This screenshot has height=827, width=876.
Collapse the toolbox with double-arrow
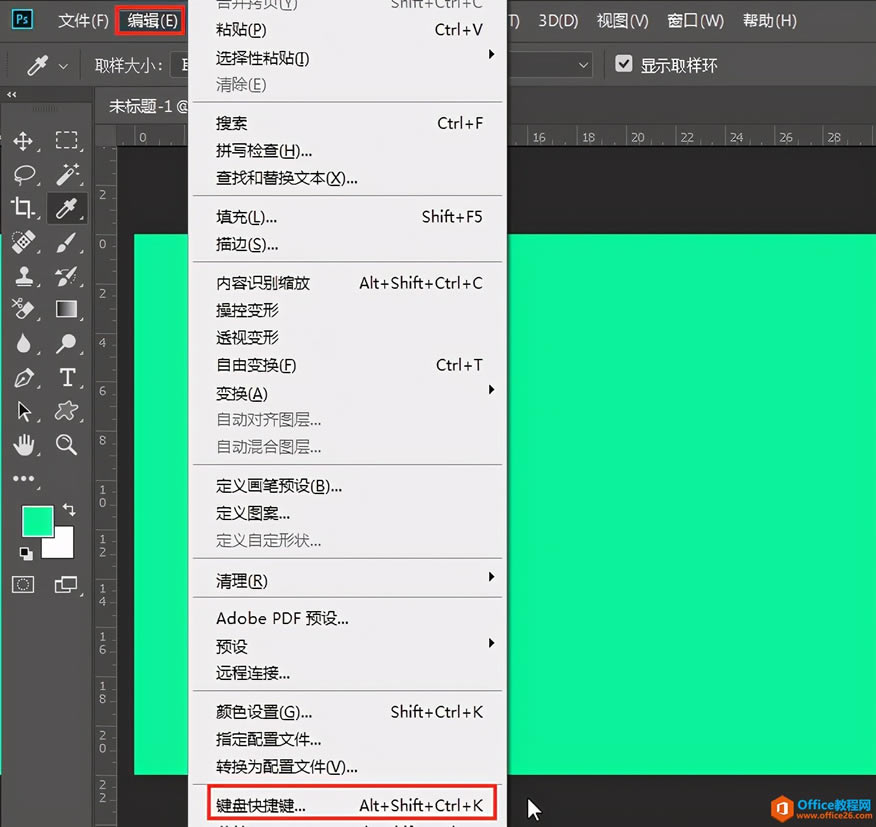click(12, 95)
